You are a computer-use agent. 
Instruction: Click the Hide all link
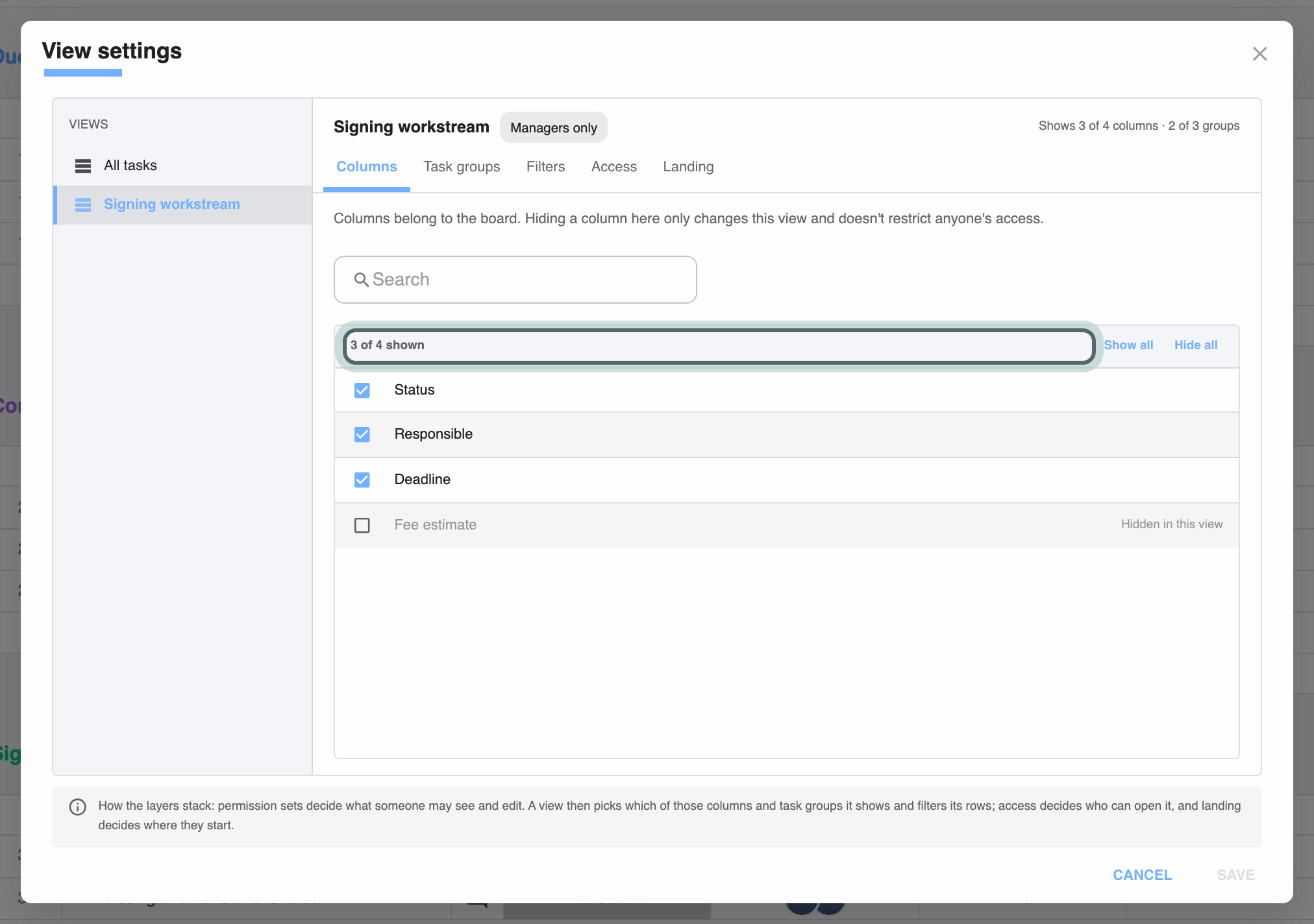click(x=1196, y=345)
